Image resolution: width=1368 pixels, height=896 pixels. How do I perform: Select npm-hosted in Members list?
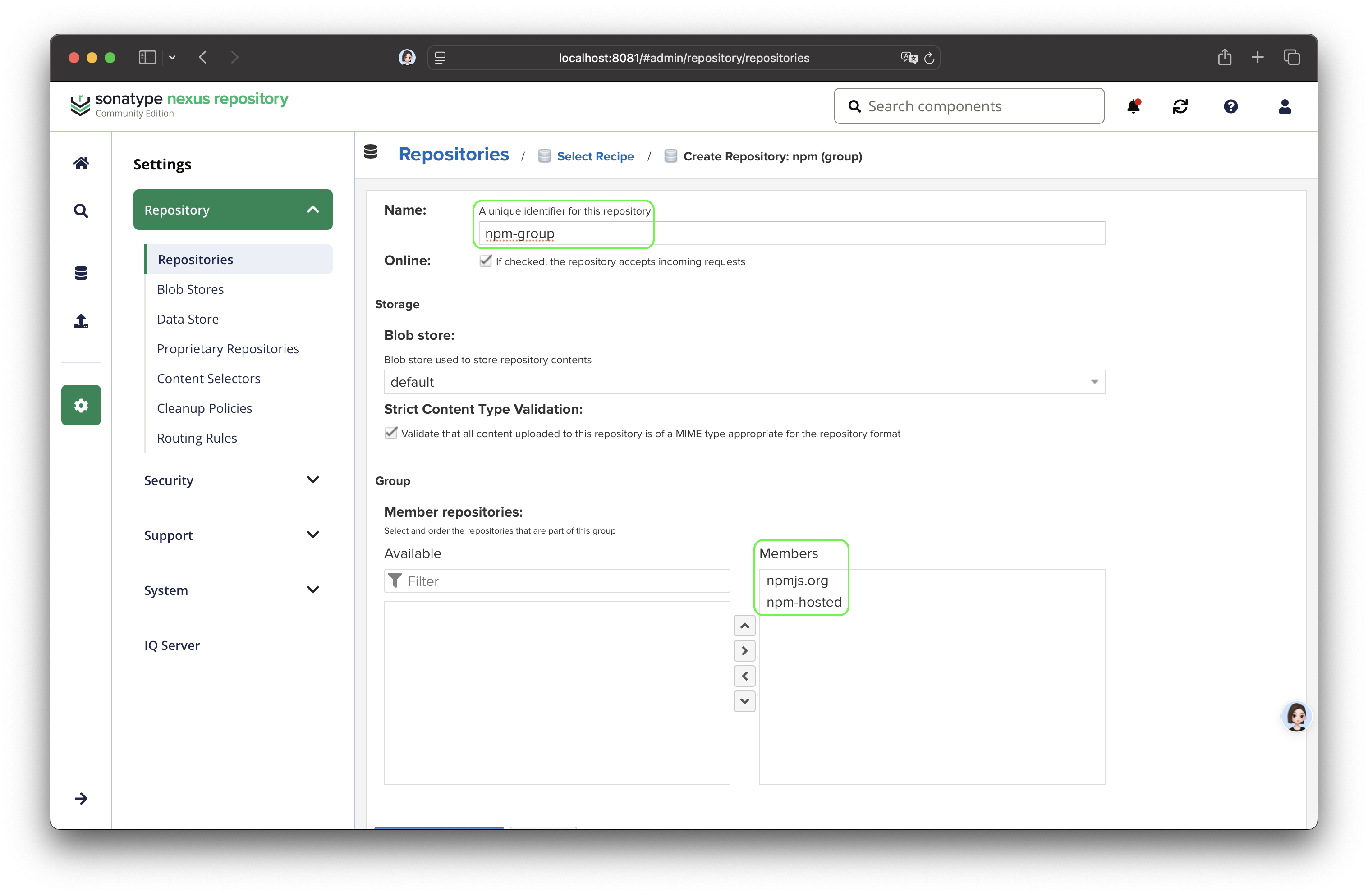pos(803,602)
